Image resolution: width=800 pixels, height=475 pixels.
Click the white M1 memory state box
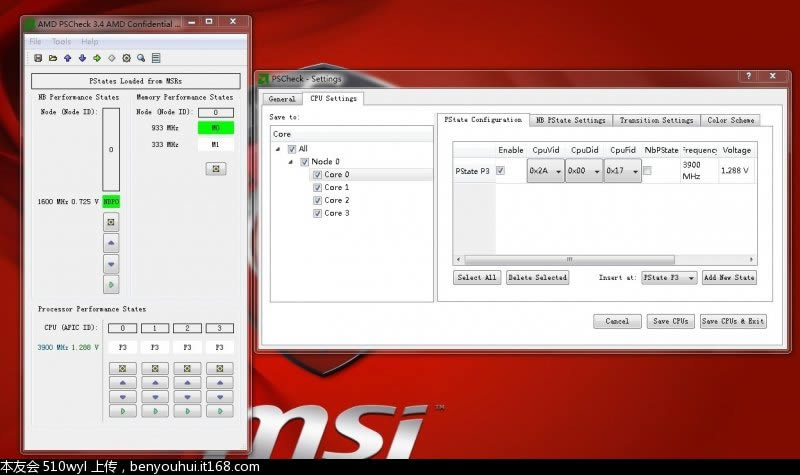point(216,144)
